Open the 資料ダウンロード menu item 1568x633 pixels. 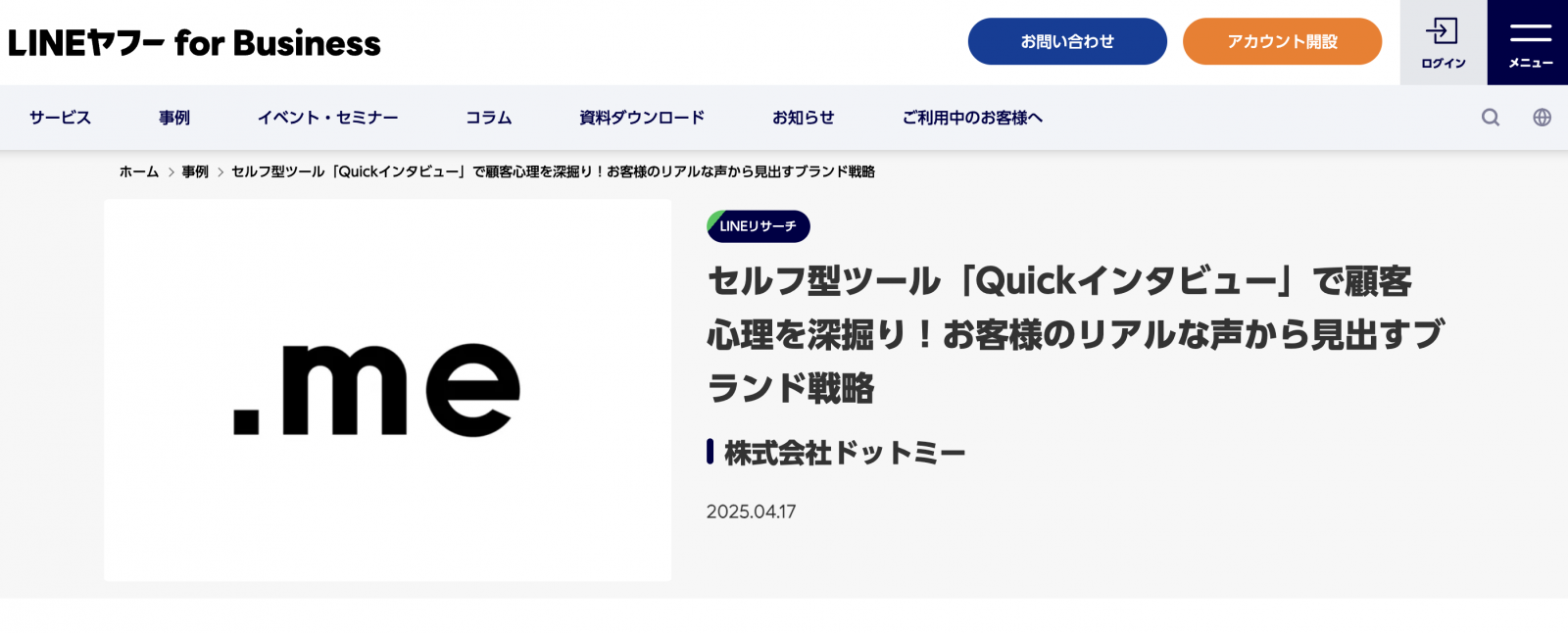[642, 118]
